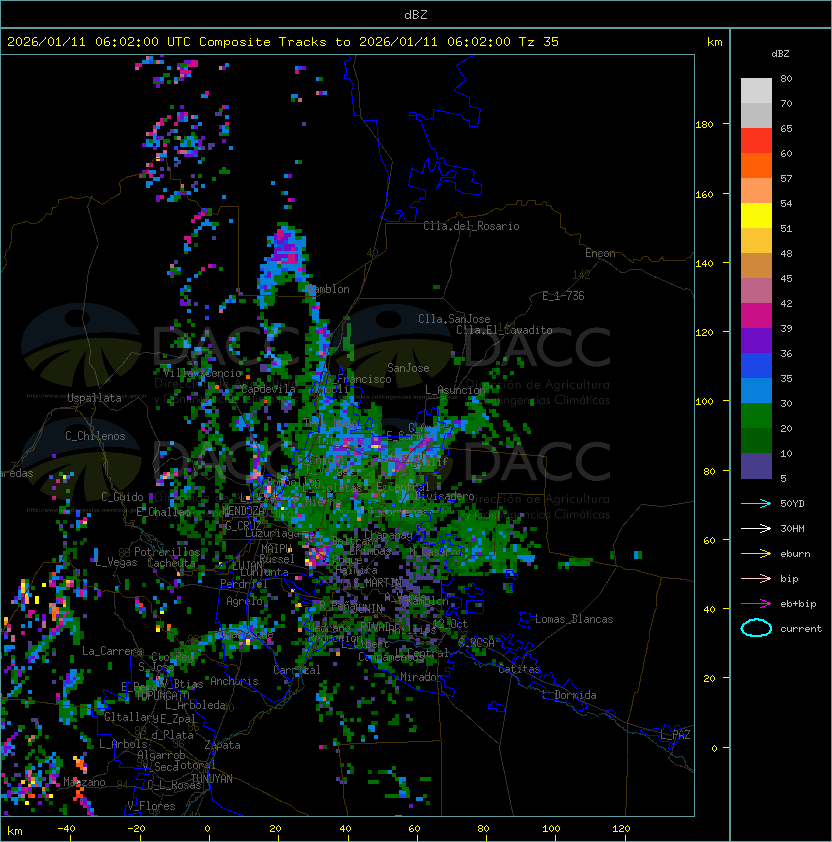Screen dimensions: 832x842
Task: Click the Potrerillos place label
Action: tap(167, 552)
